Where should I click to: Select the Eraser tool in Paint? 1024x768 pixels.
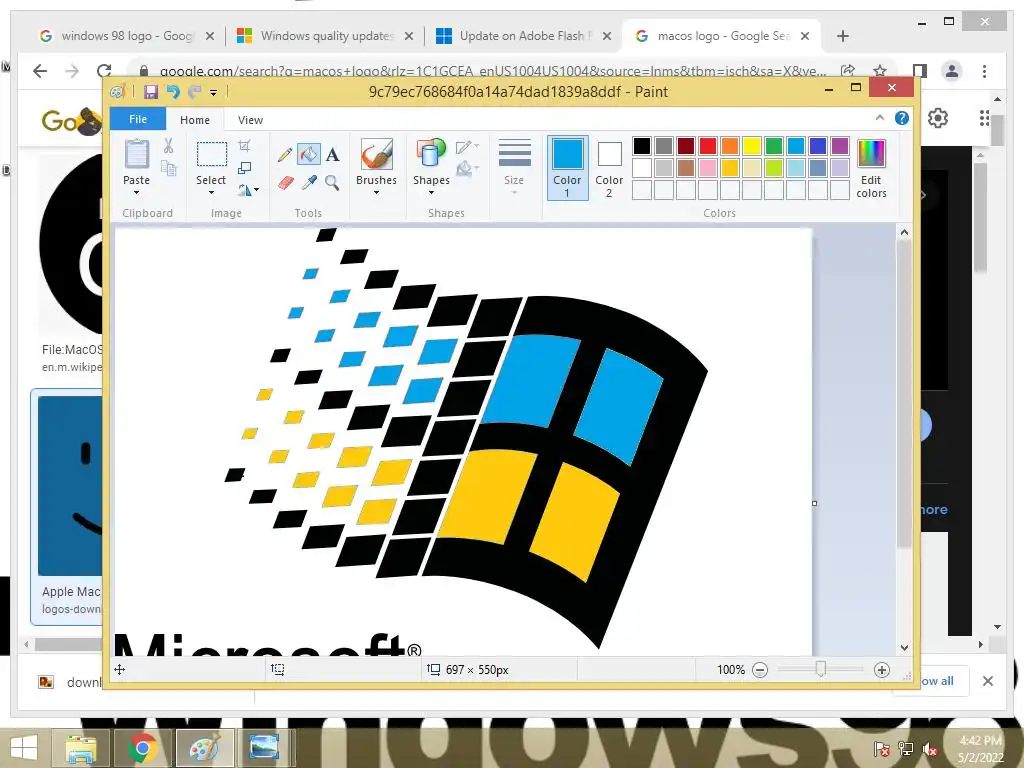pos(285,183)
